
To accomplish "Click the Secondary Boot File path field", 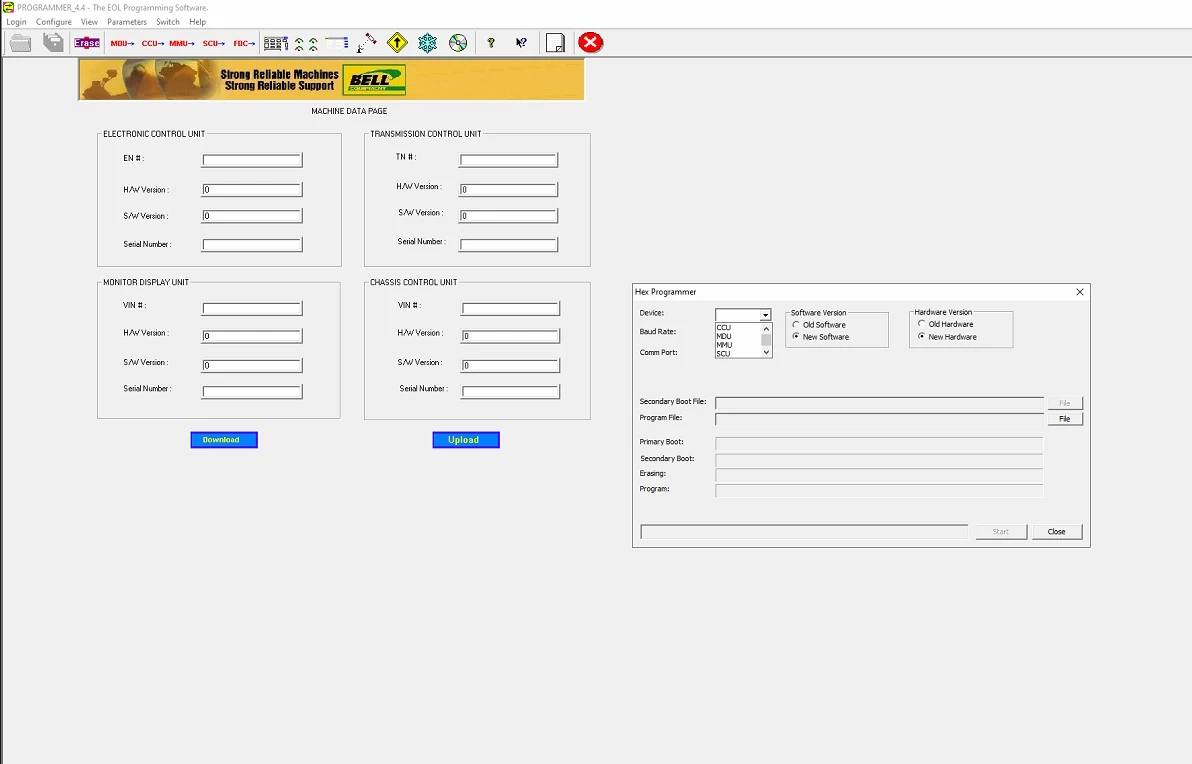I will click(x=880, y=403).
